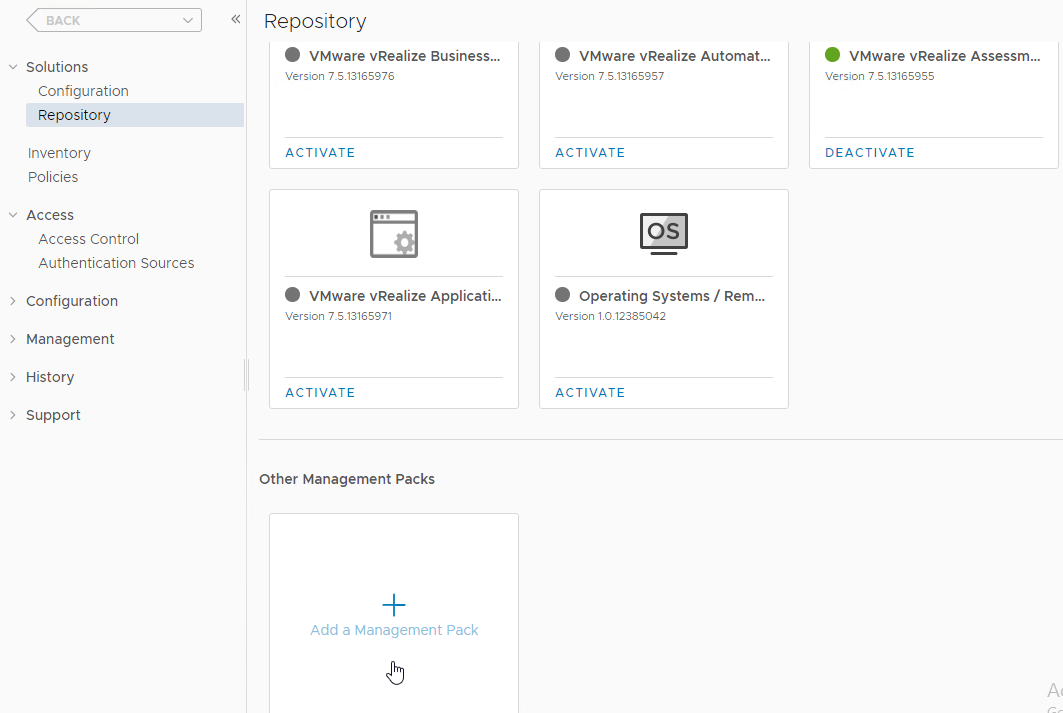Collapse the Solutions section chevron
This screenshot has height=713, width=1063.
13,66
